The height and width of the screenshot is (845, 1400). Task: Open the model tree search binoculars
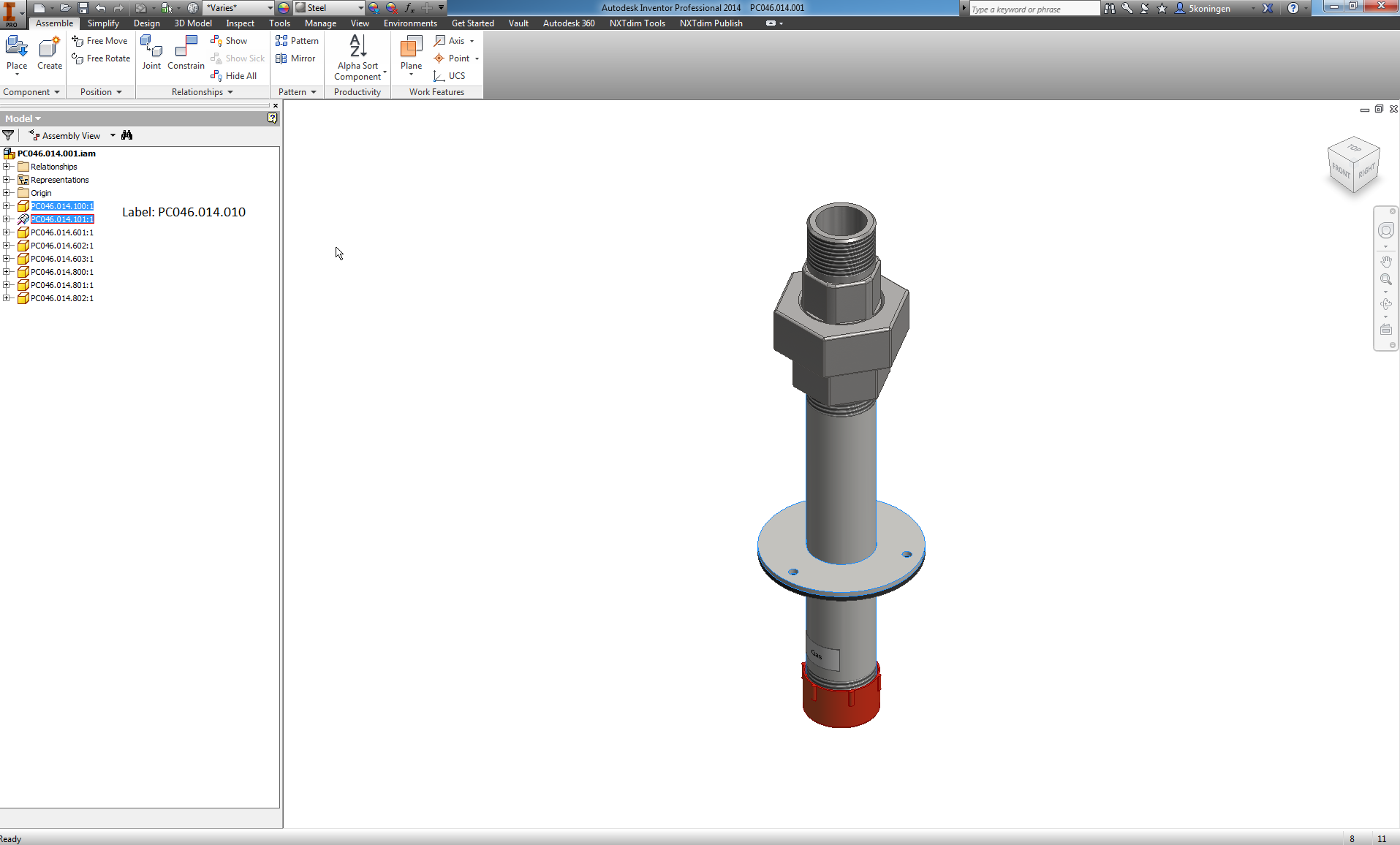pos(126,135)
